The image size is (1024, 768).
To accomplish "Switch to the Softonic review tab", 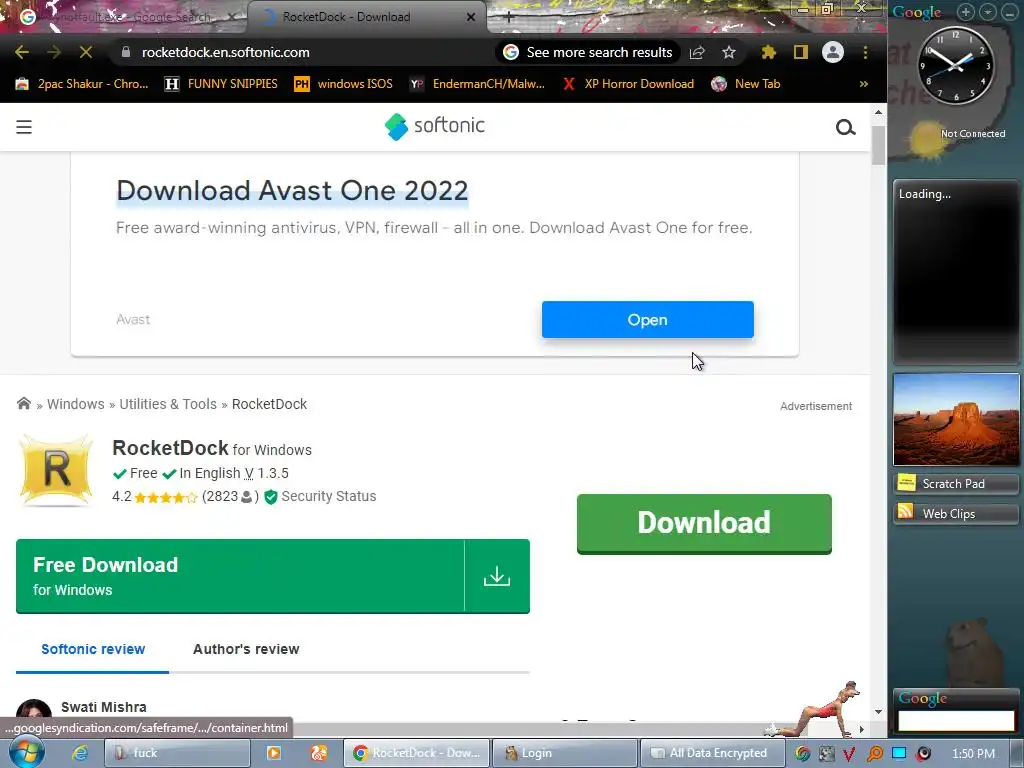I will pyautogui.click(x=93, y=649).
